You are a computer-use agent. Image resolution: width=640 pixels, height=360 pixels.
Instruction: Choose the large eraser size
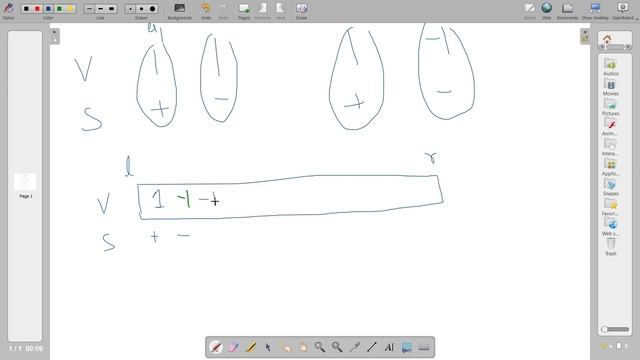click(152, 9)
